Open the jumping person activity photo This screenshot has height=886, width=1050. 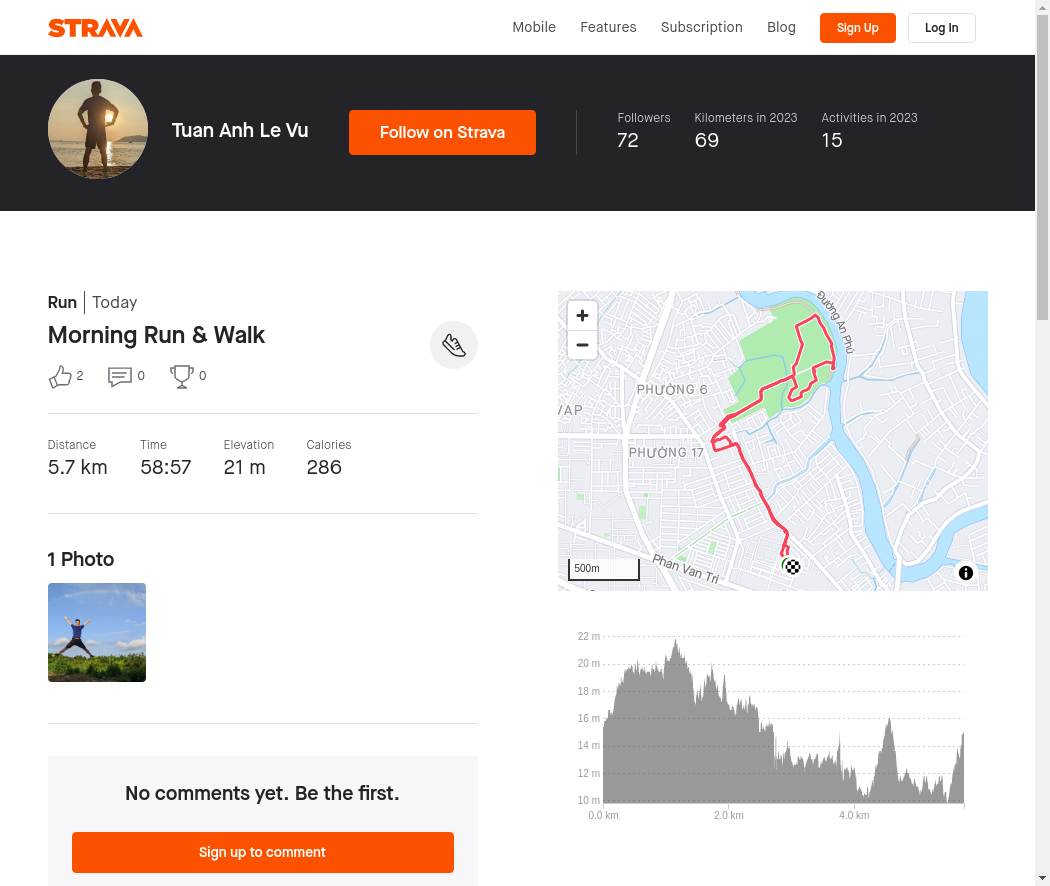coord(97,632)
